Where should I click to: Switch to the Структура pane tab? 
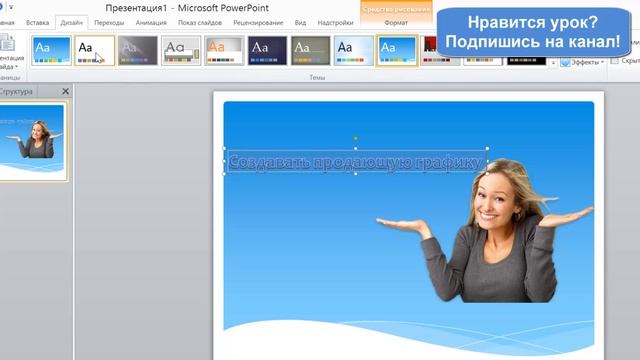point(16,91)
